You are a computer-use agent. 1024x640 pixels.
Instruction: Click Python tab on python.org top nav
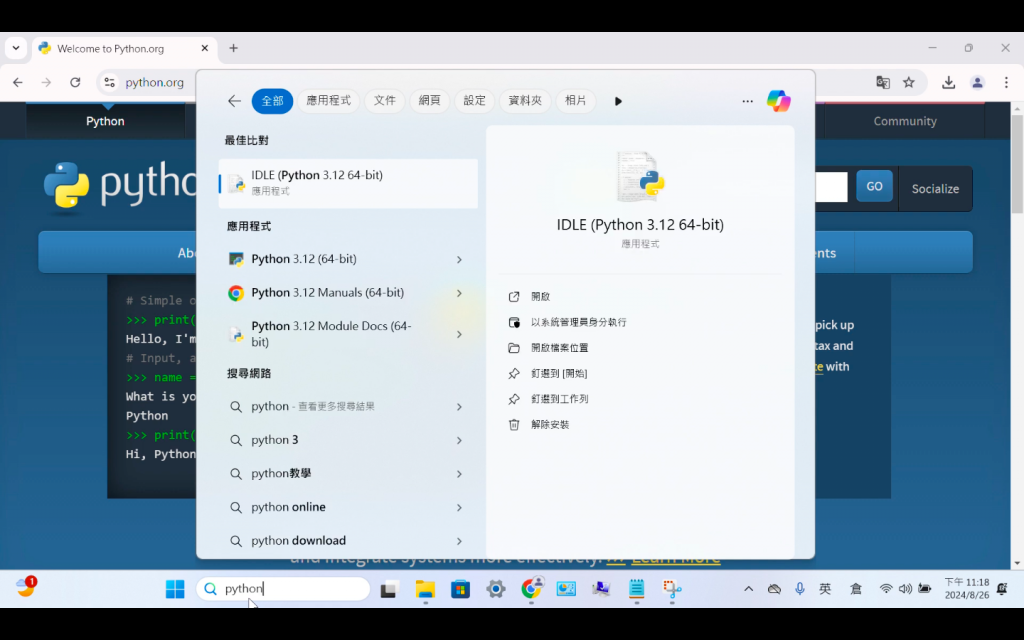click(105, 121)
